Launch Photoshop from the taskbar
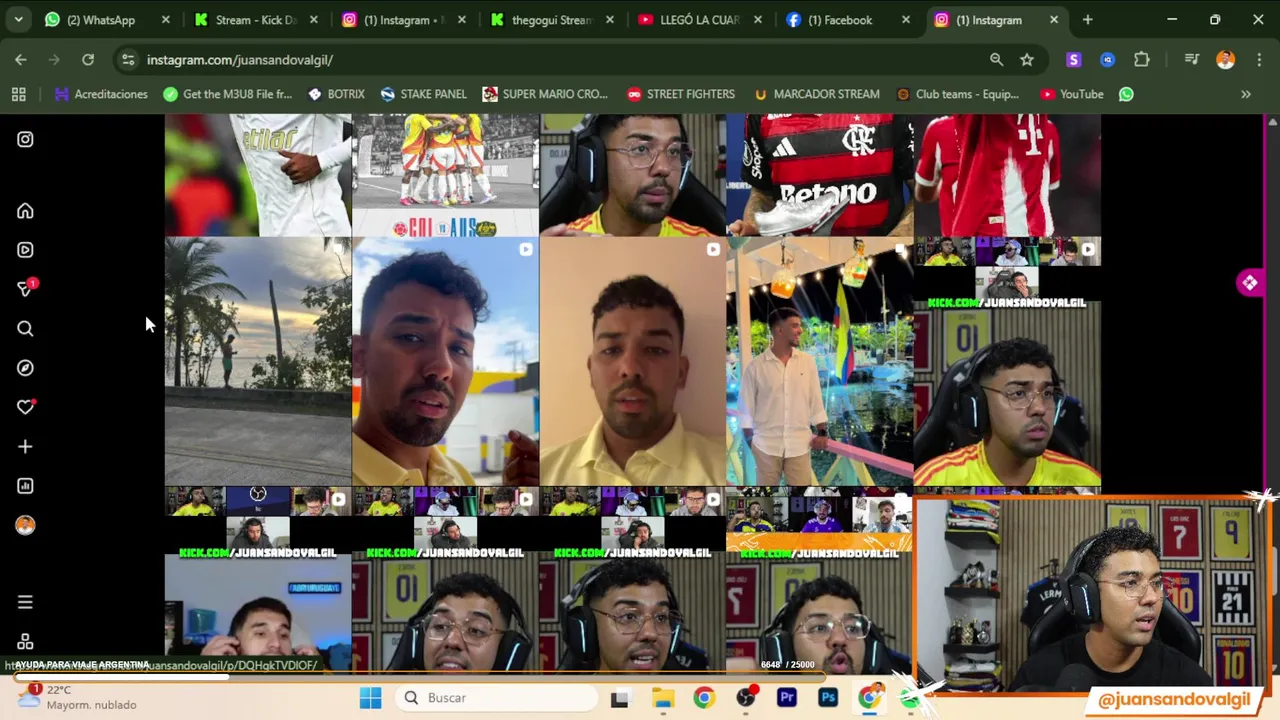Viewport: 1280px width, 720px height. point(828,698)
